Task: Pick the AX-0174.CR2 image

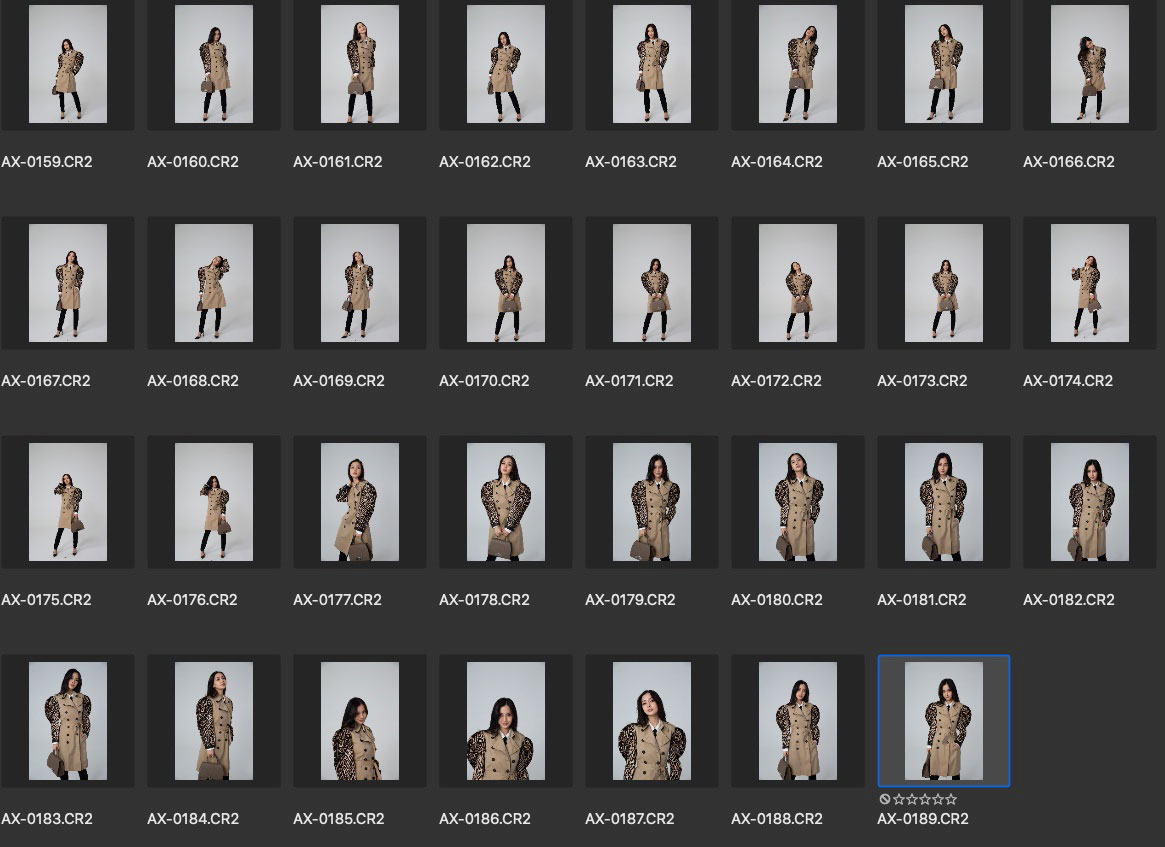Action: point(1090,283)
